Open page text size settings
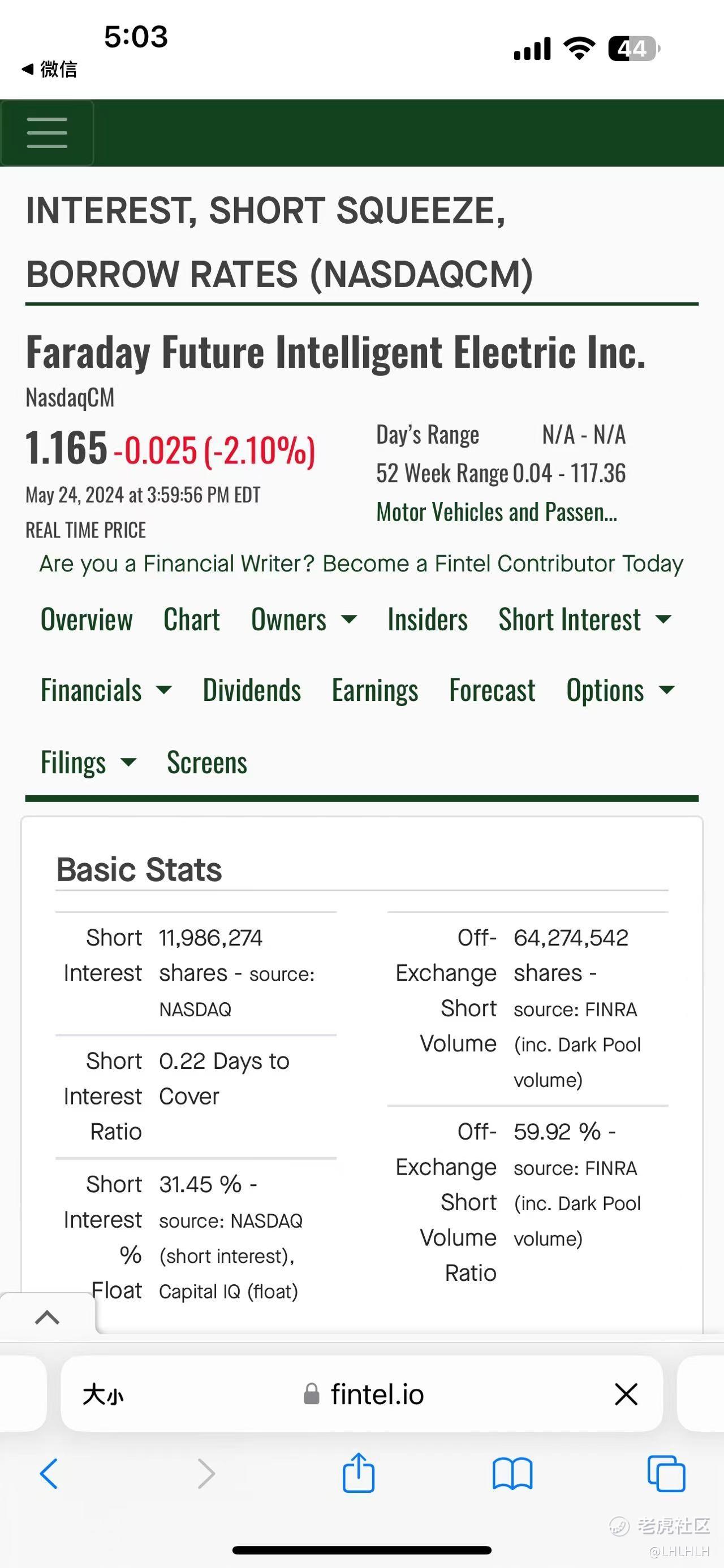The image size is (724, 1568). [103, 1394]
